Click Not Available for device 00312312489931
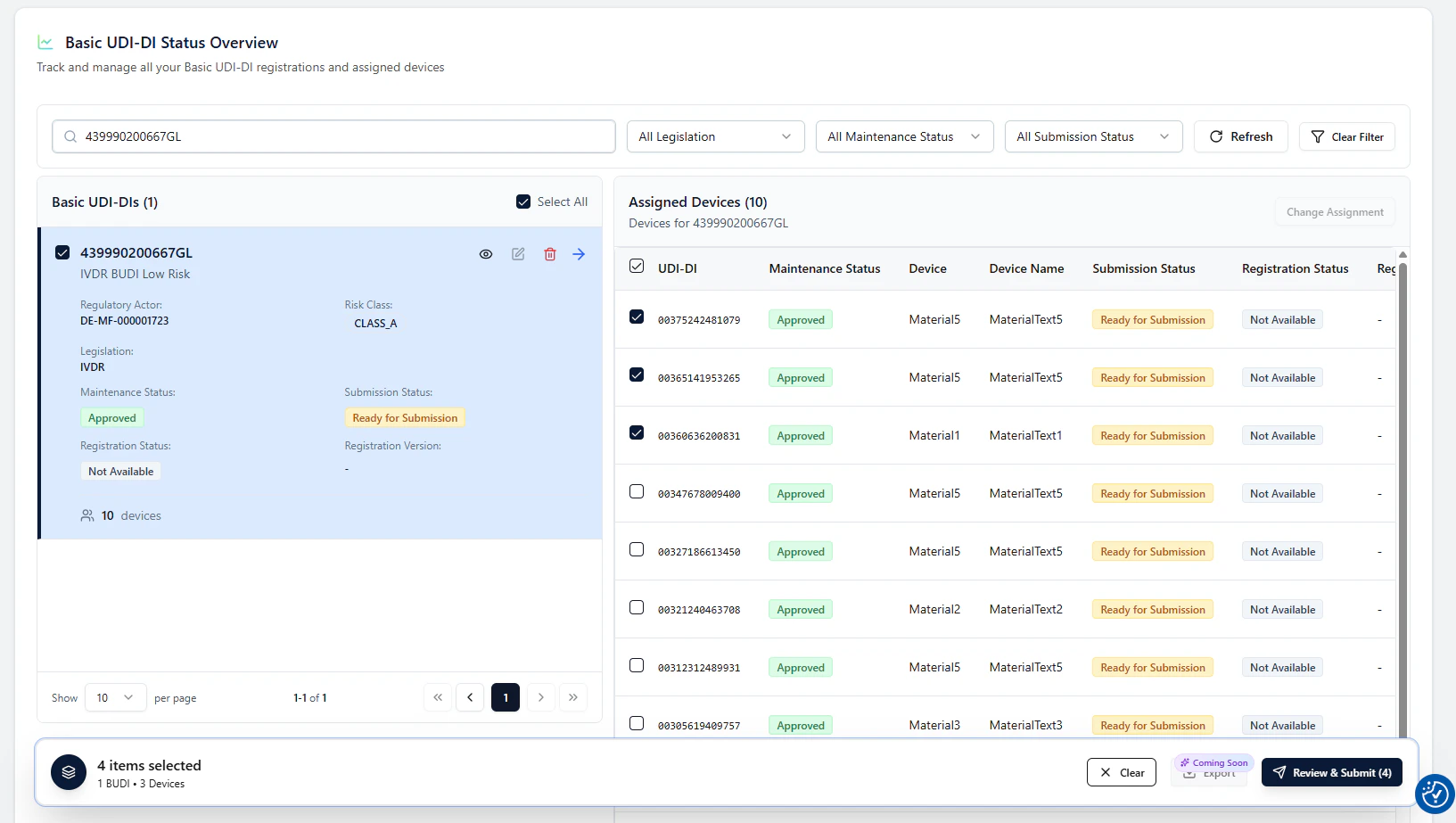The height and width of the screenshot is (823, 1456). pyautogui.click(x=1282, y=668)
